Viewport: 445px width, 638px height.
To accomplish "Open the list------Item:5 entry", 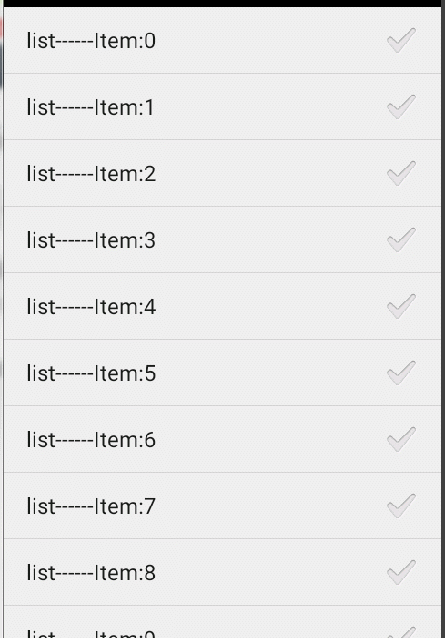I will pyautogui.click(x=91, y=373).
